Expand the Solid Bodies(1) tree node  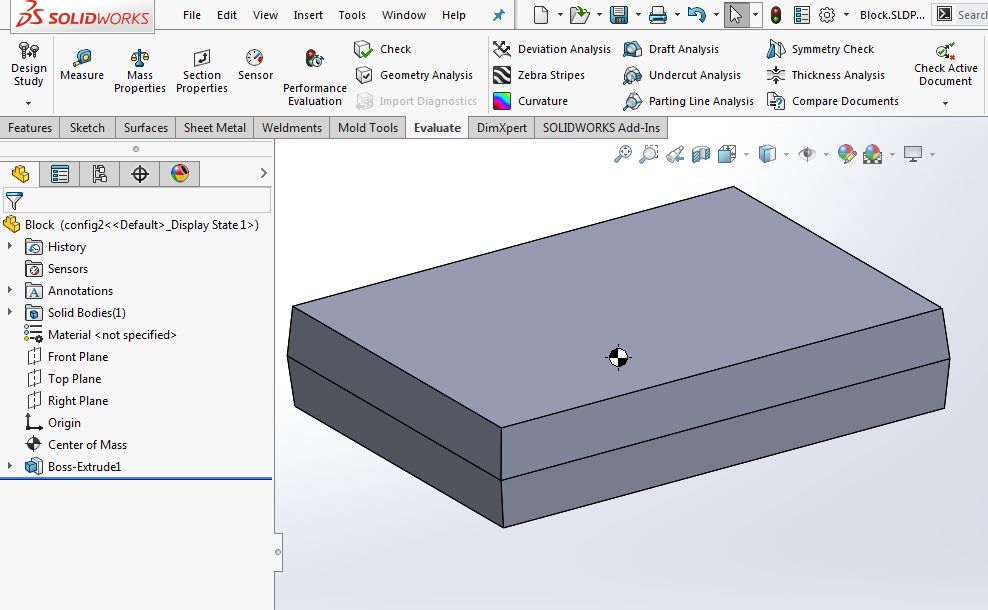tap(9, 312)
